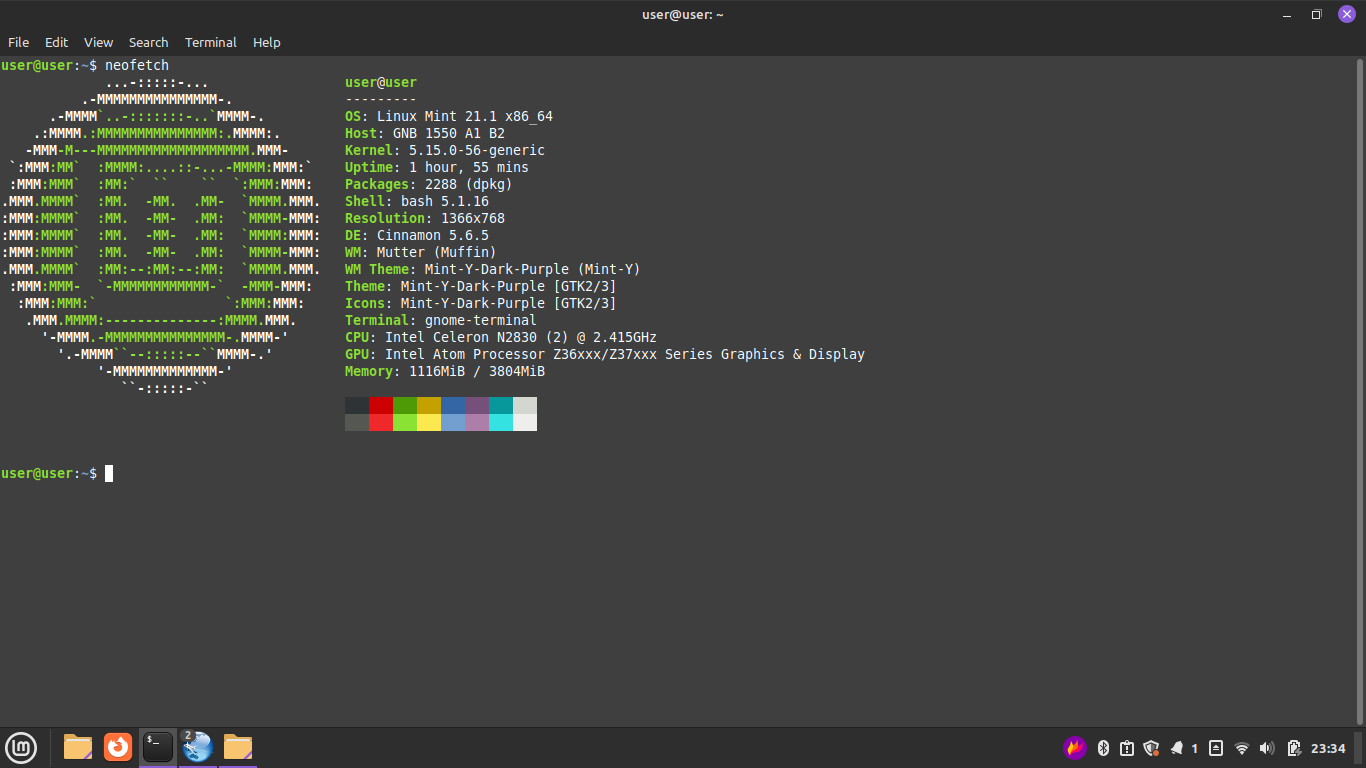1366x768 pixels.
Task: Show notifications via the bell icon
Action: pyautogui.click(x=1177, y=748)
